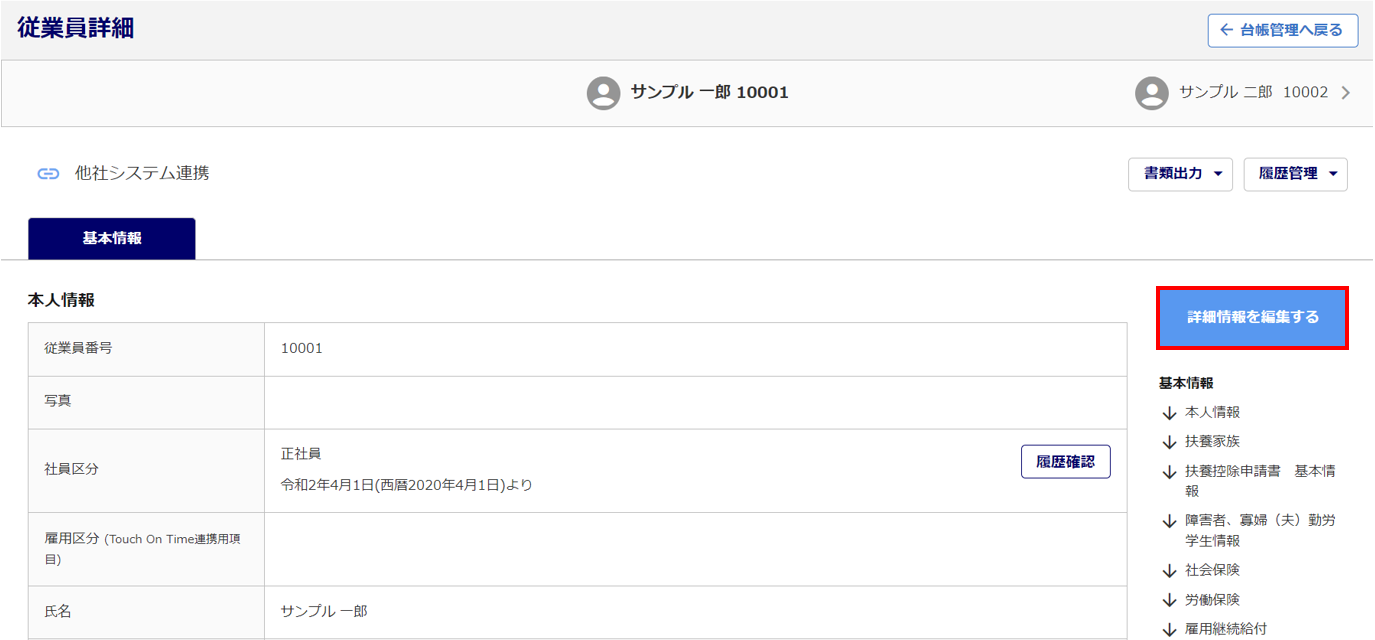Screen dimensions: 1375x640
Task: Click the 社員区分 label cell
Action: (146, 470)
